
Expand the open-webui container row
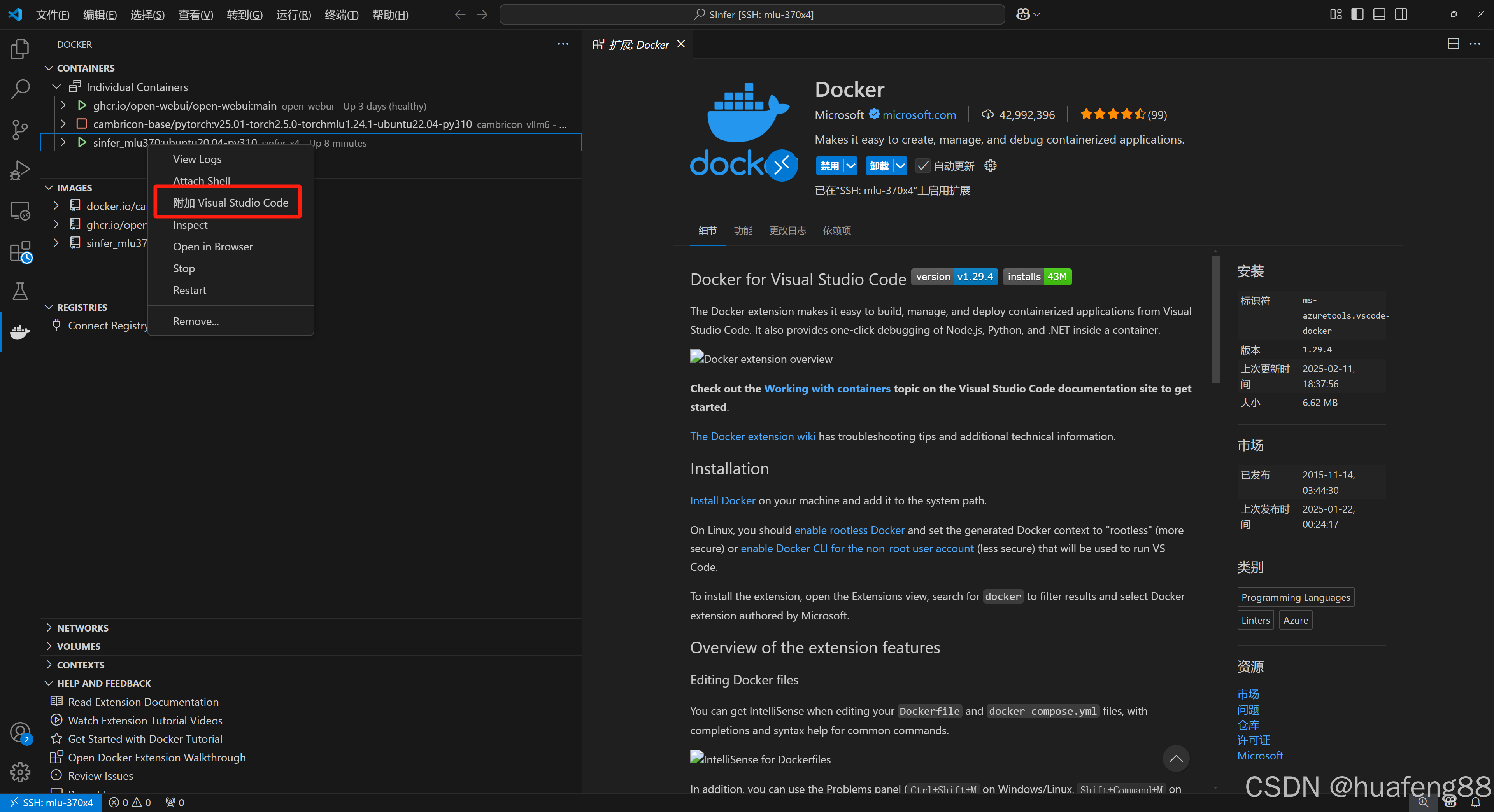(63, 105)
